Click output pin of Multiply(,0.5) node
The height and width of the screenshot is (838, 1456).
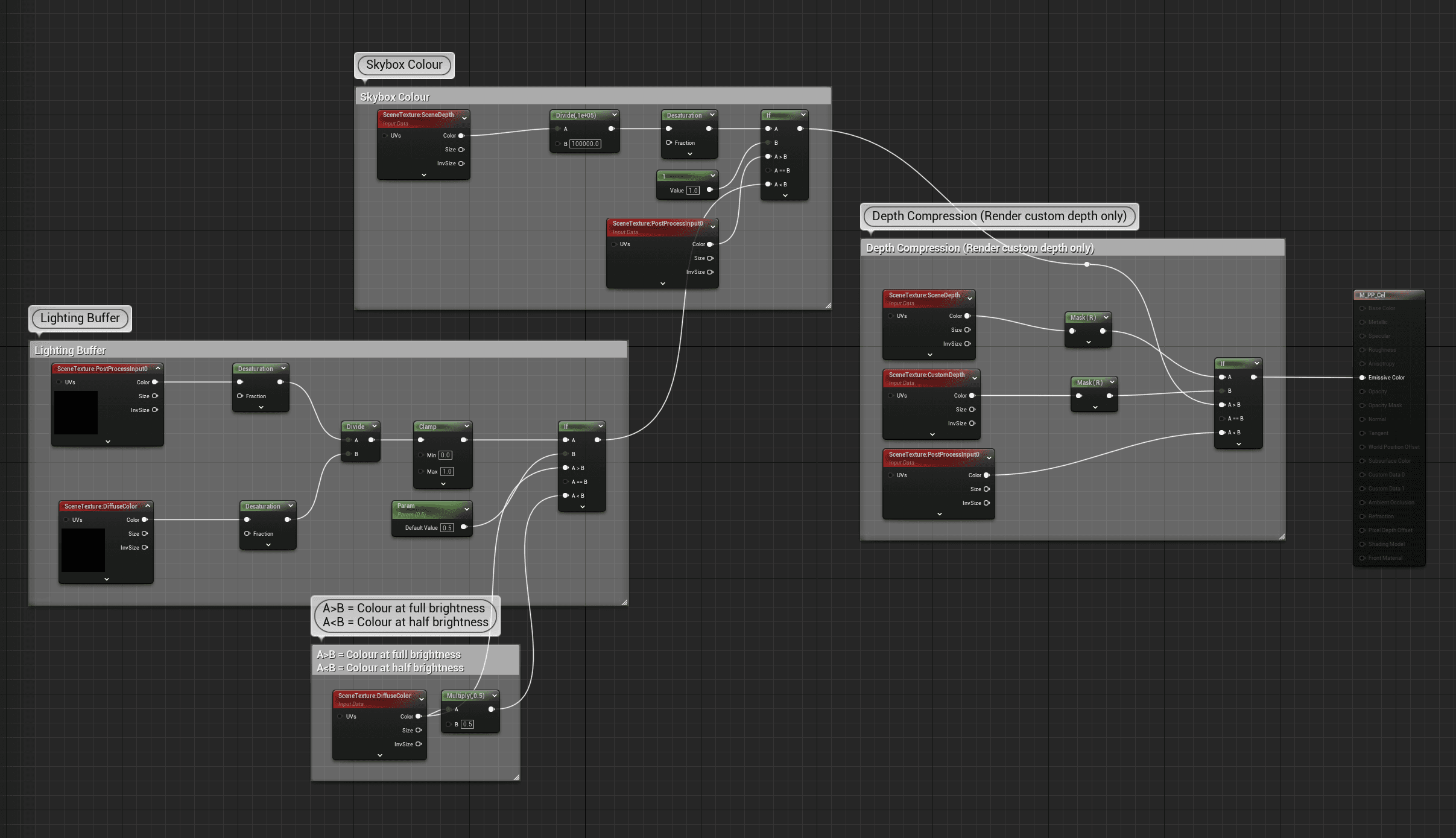pos(492,709)
